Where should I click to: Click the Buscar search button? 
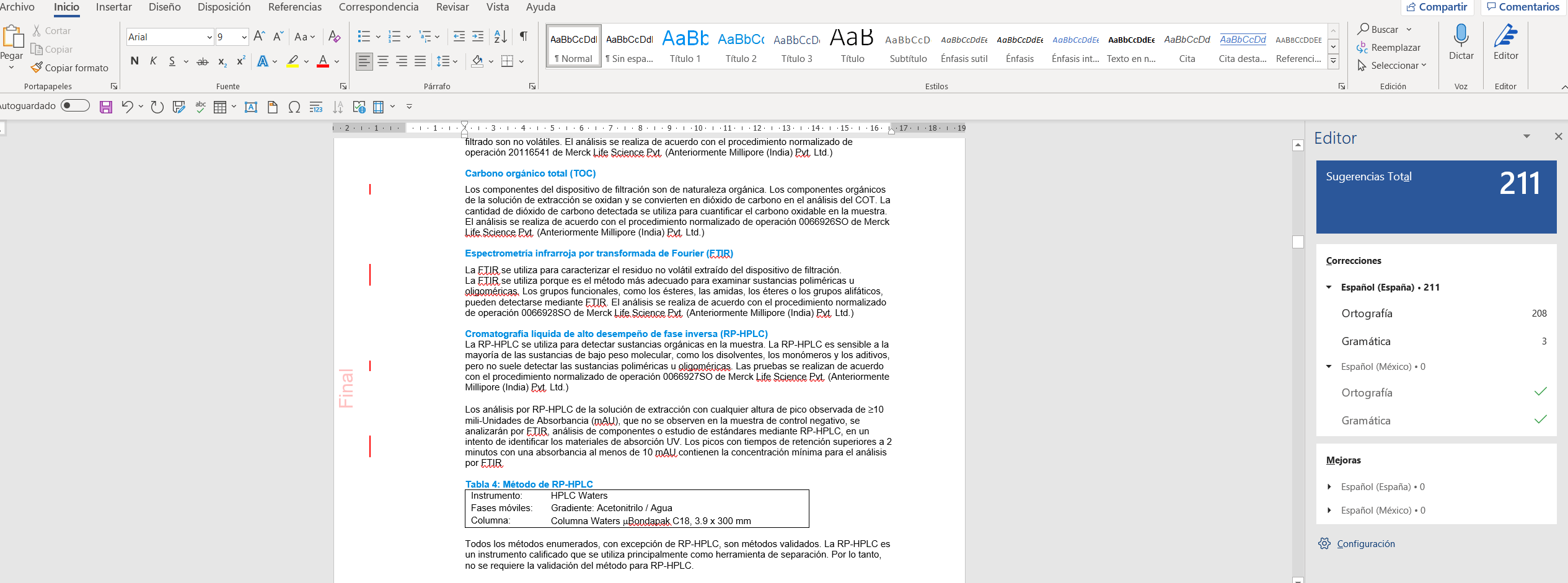[x=1378, y=29]
